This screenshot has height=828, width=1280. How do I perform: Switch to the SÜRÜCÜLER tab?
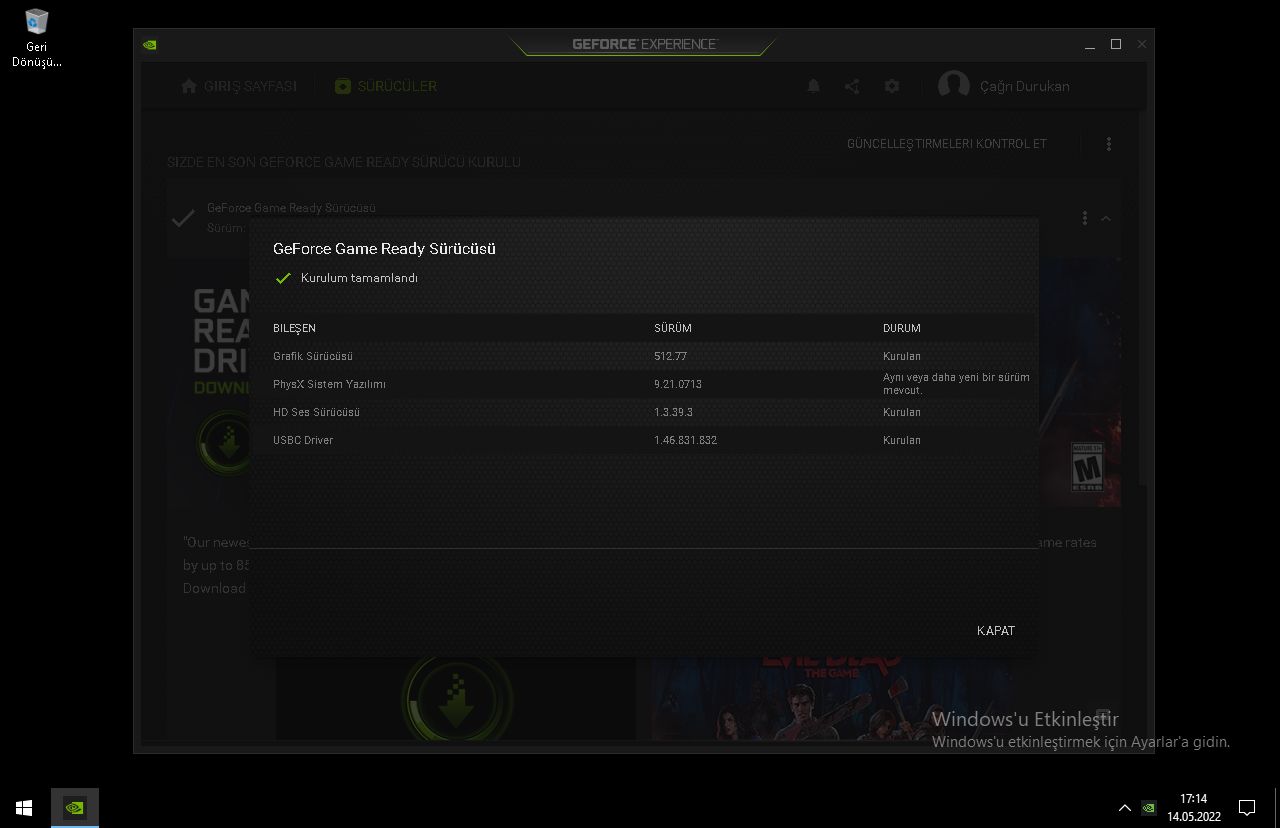[x=397, y=86]
